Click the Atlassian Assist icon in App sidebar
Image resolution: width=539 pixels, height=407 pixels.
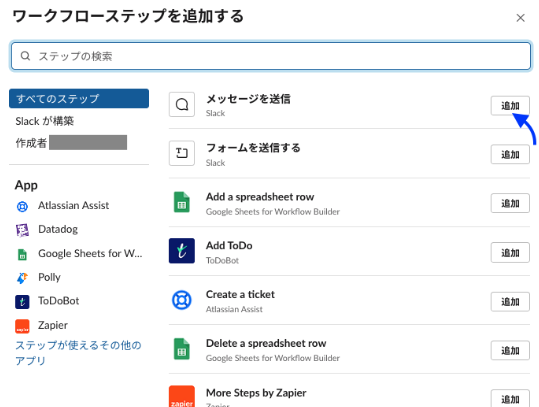point(22,207)
